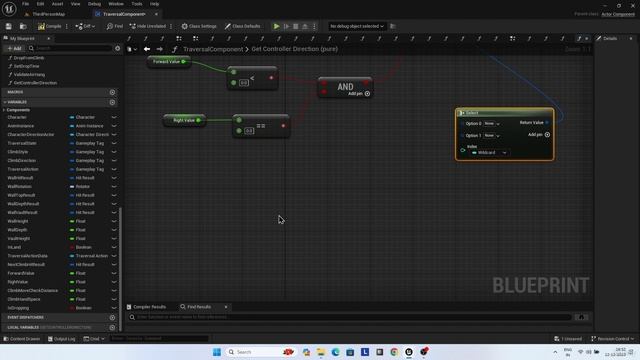Image resolution: width=640 pixels, height=360 pixels.
Task: Close the TraversalComponent tab
Action: click(156, 14)
